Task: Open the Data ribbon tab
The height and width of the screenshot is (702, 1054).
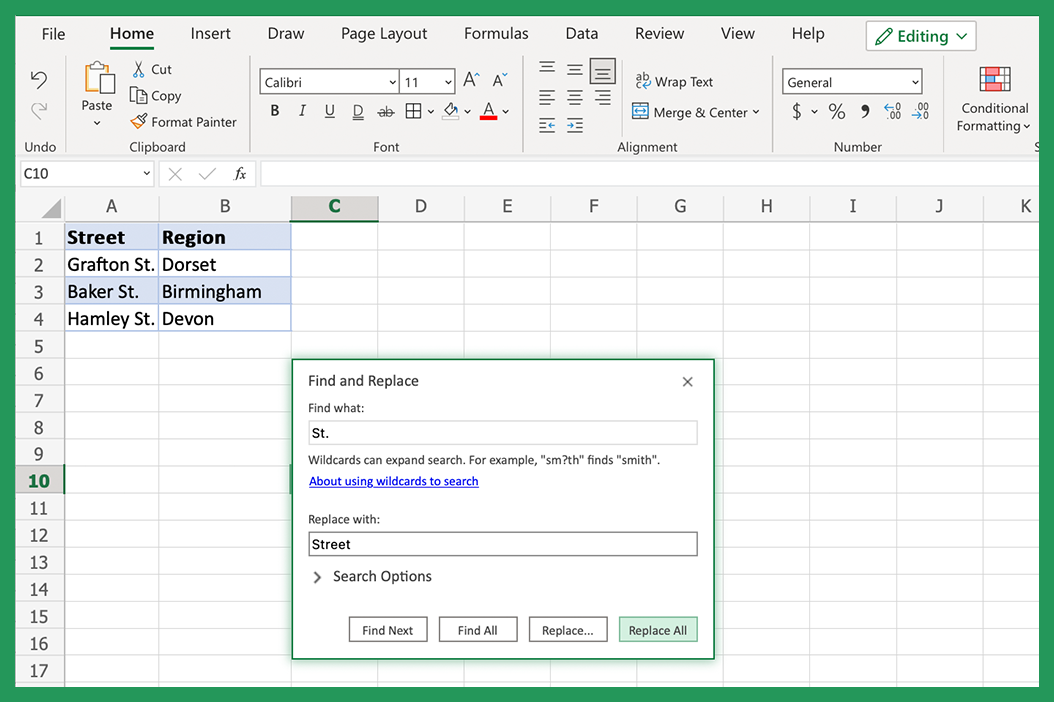Action: pyautogui.click(x=581, y=33)
